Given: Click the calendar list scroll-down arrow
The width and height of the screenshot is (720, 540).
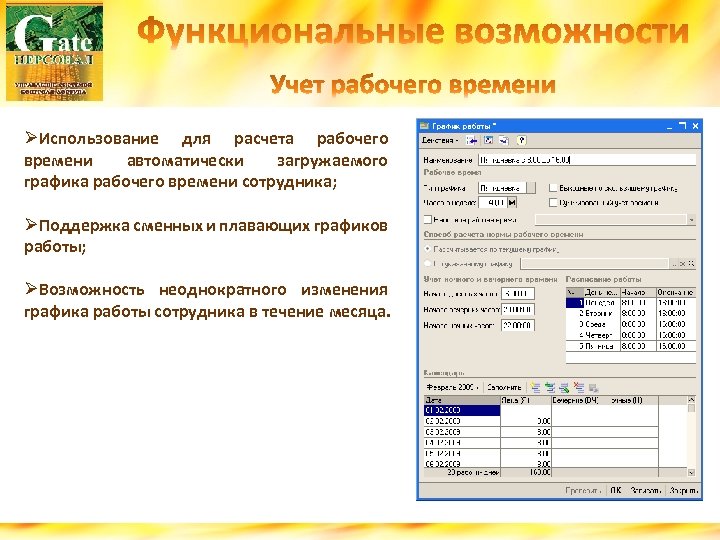Looking at the screenshot, I should (692, 472).
